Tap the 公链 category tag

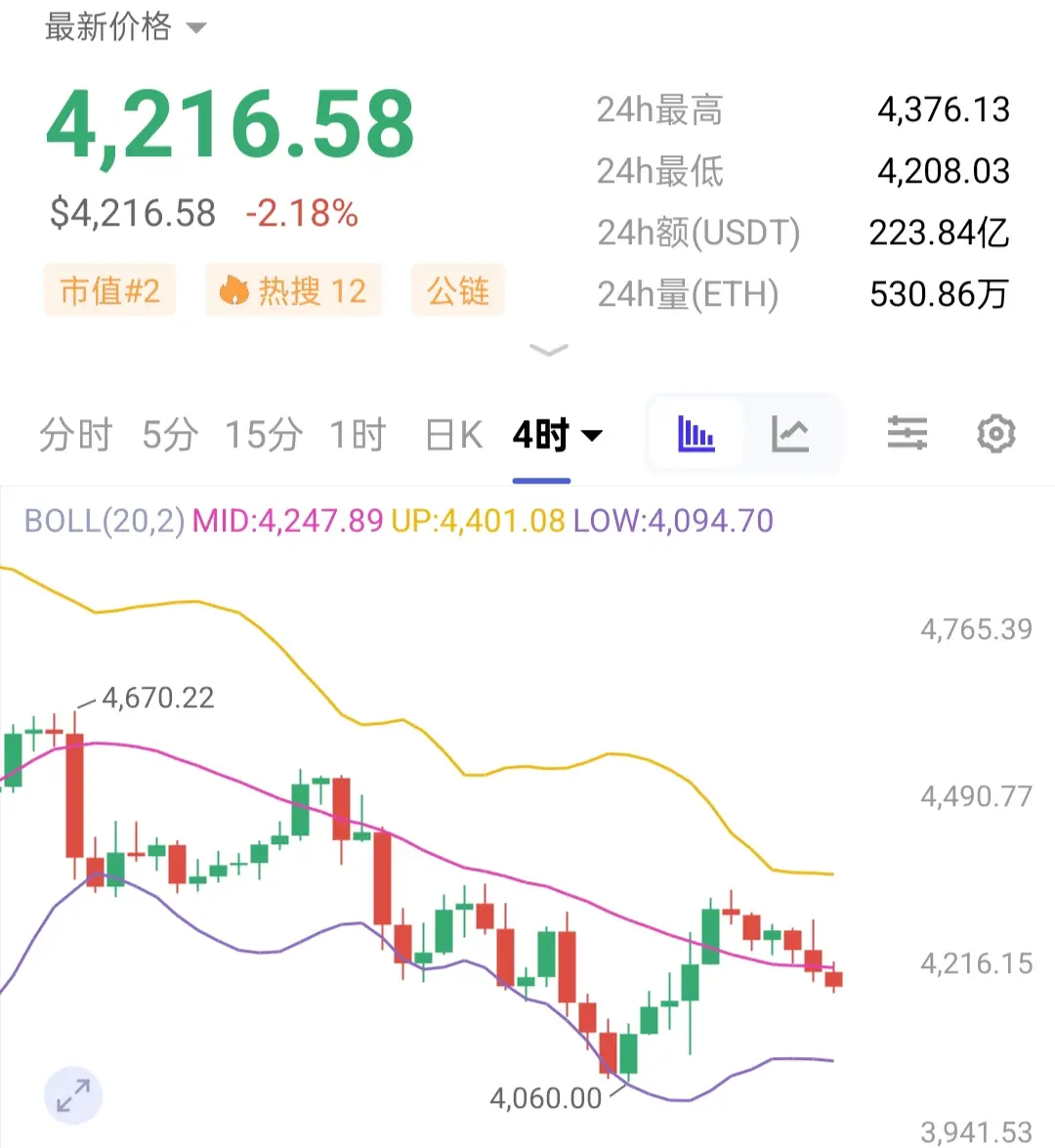pos(458,290)
